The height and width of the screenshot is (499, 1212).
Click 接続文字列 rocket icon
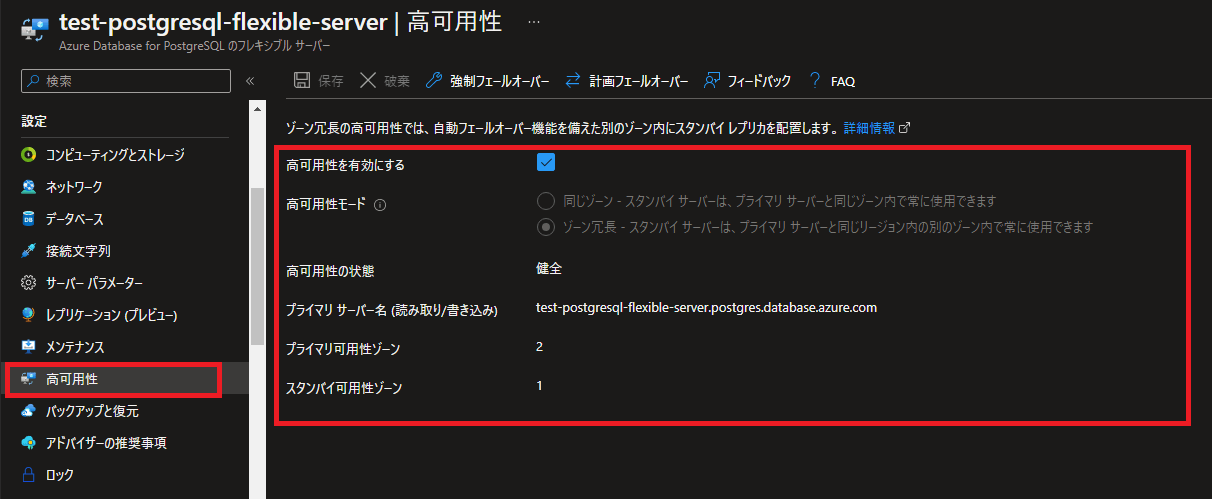pos(28,251)
